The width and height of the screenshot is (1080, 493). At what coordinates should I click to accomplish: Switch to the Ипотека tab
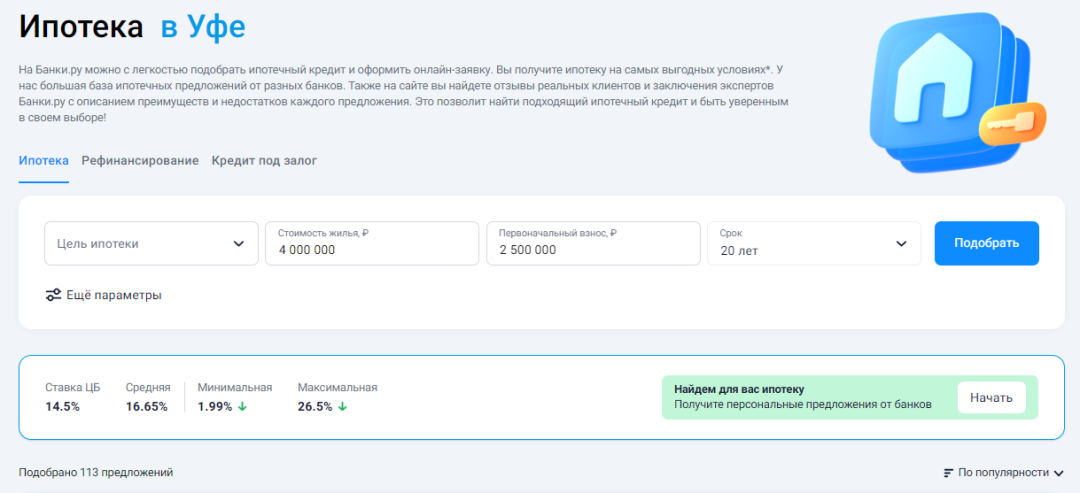coord(43,160)
